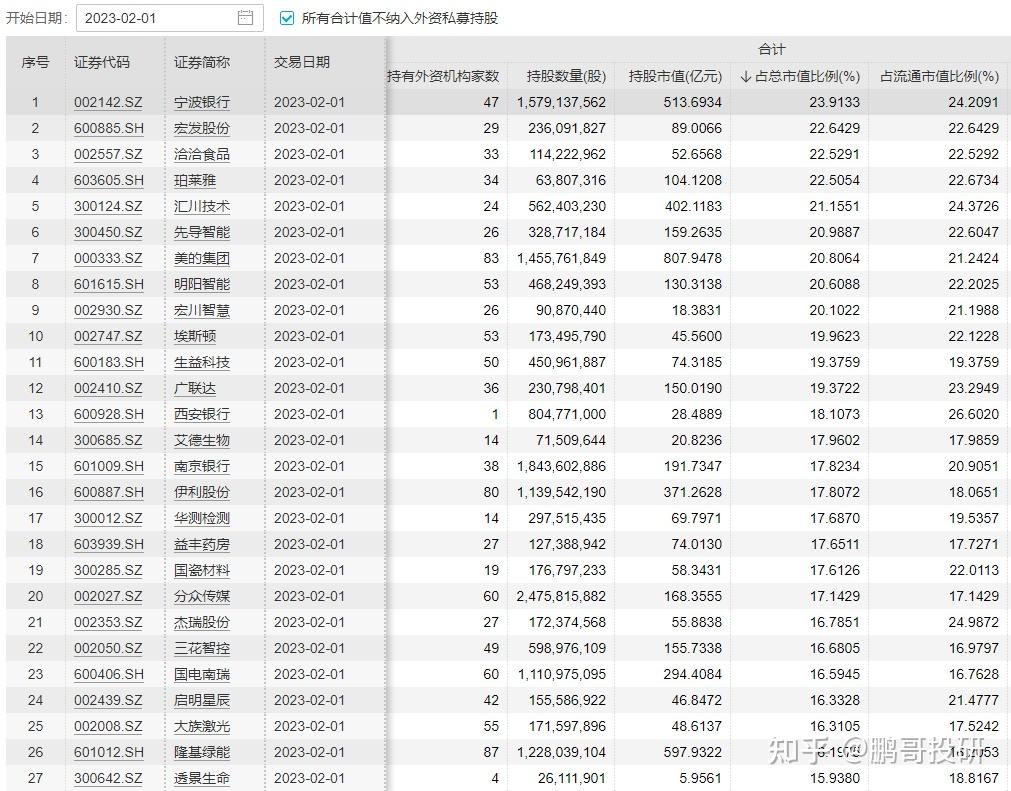This screenshot has height=791, width=1011.
Task: Open stock name 国电南瑞 link
Action: [202, 674]
